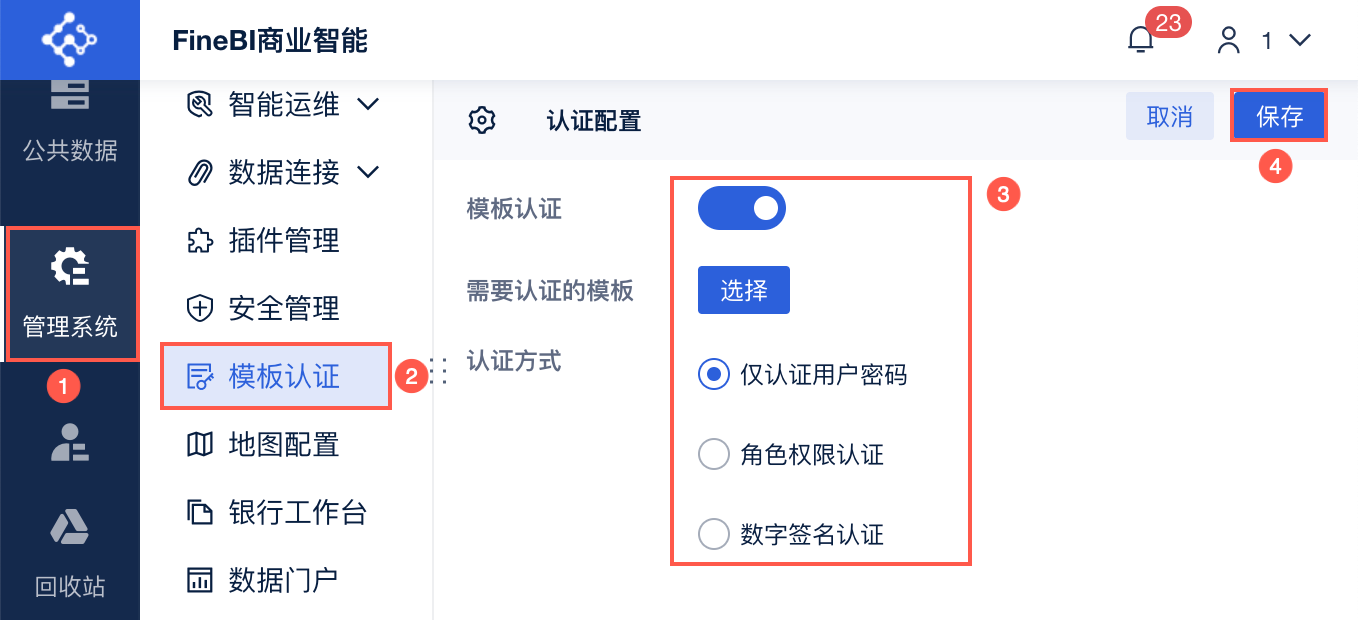Click the FineBI logo icon
Screen dimensions: 1358x620
tap(69, 39)
